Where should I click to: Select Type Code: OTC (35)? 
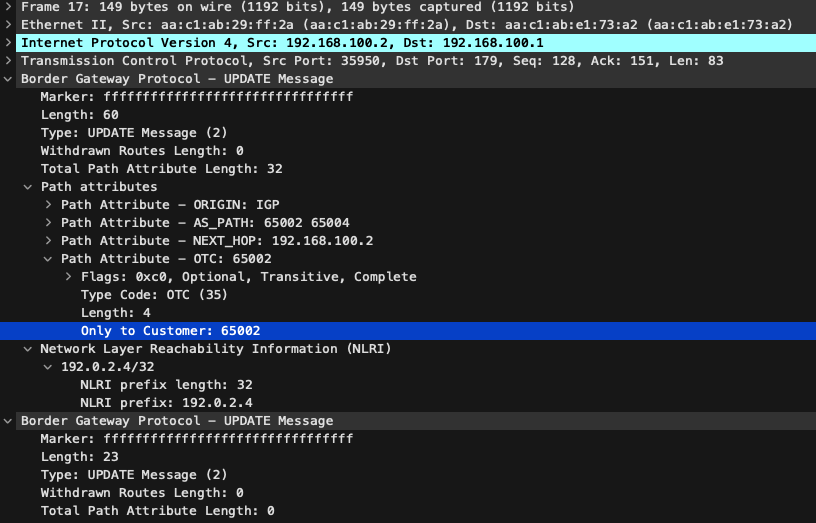point(154,295)
